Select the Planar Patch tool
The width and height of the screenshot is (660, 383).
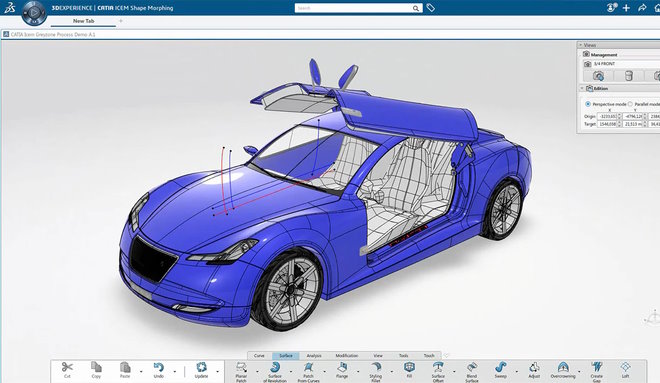tap(241, 372)
